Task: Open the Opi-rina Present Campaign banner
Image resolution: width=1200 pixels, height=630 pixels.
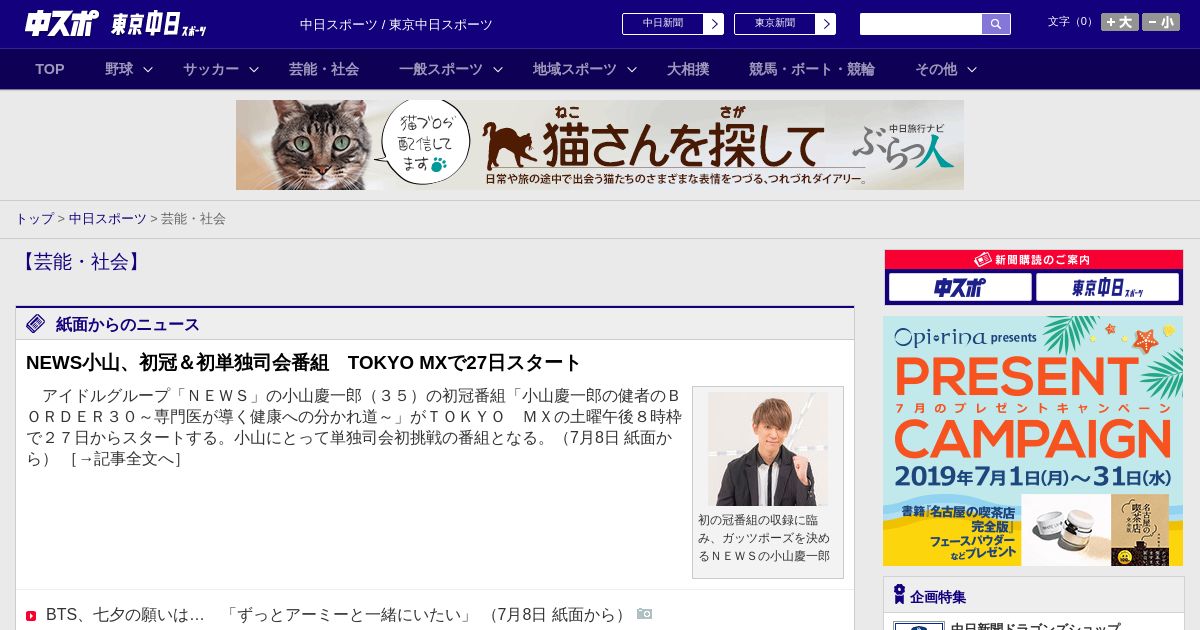Action: pyautogui.click(x=1033, y=441)
